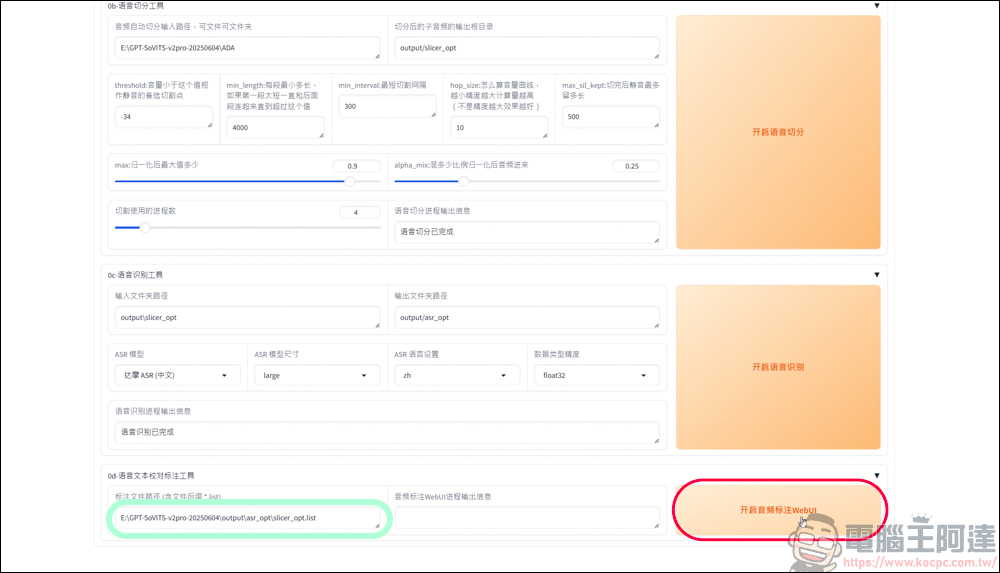Open the 数据类型精度 dropdown showing float32
The width and height of the screenshot is (1000, 573).
click(596, 375)
